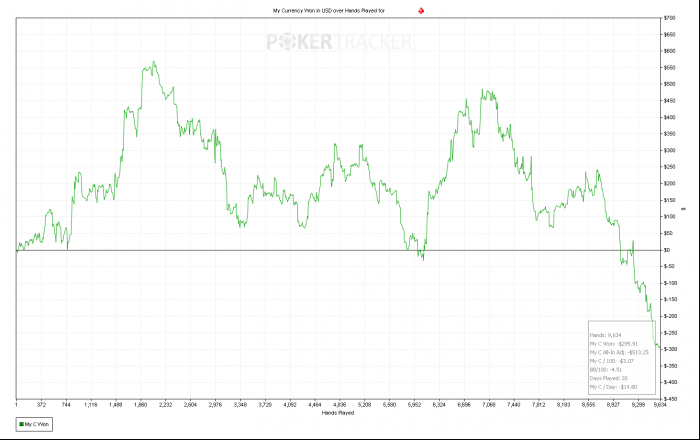Click the $-50 y-axis label

669,267
